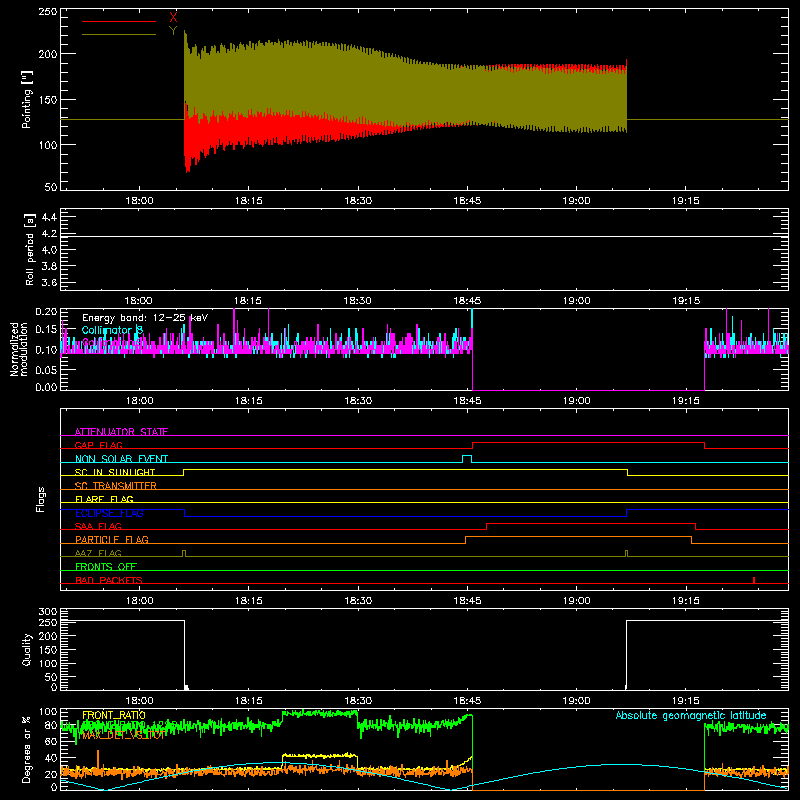The width and height of the screenshot is (800, 800).
Task: Click the 100 tick on the Pointing axis
Action: point(48,145)
